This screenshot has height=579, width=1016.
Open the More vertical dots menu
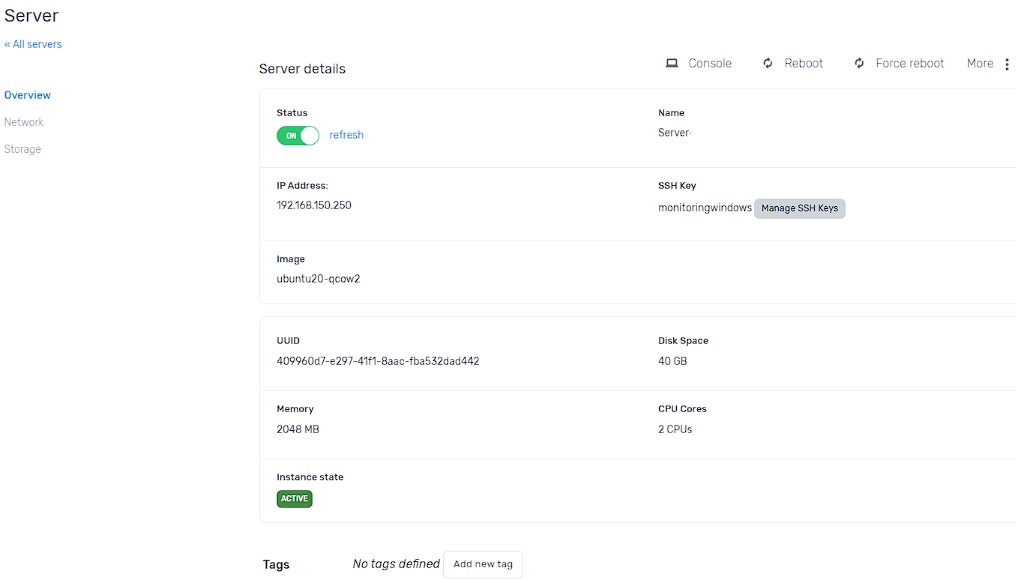(1007, 64)
